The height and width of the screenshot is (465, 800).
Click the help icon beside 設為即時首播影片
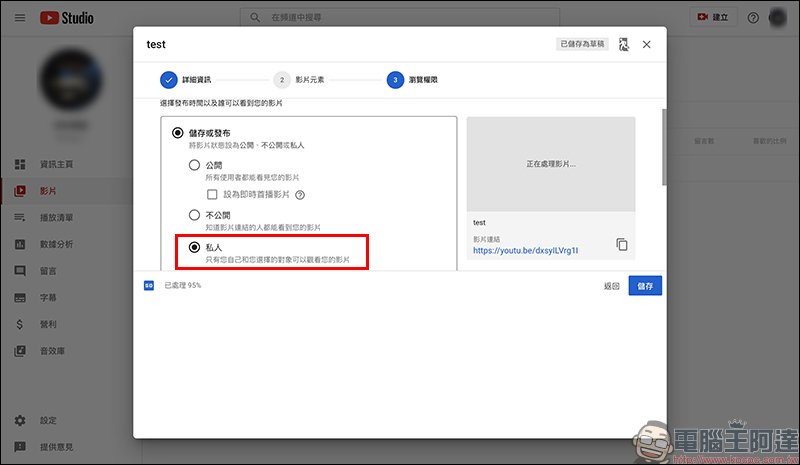300,195
